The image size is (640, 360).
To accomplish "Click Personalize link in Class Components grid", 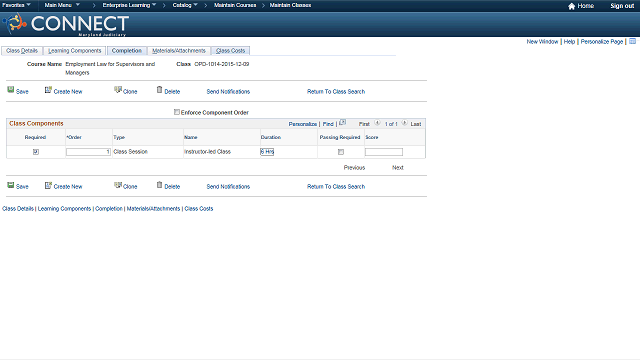I will pyautogui.click(x=302, y=124).
